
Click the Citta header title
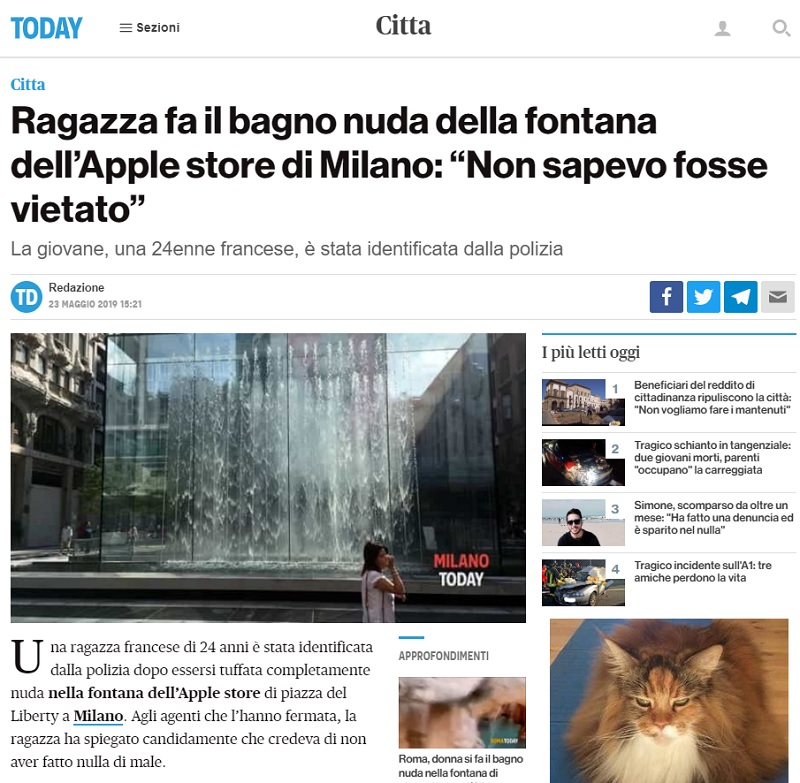[x=403, y=26]
